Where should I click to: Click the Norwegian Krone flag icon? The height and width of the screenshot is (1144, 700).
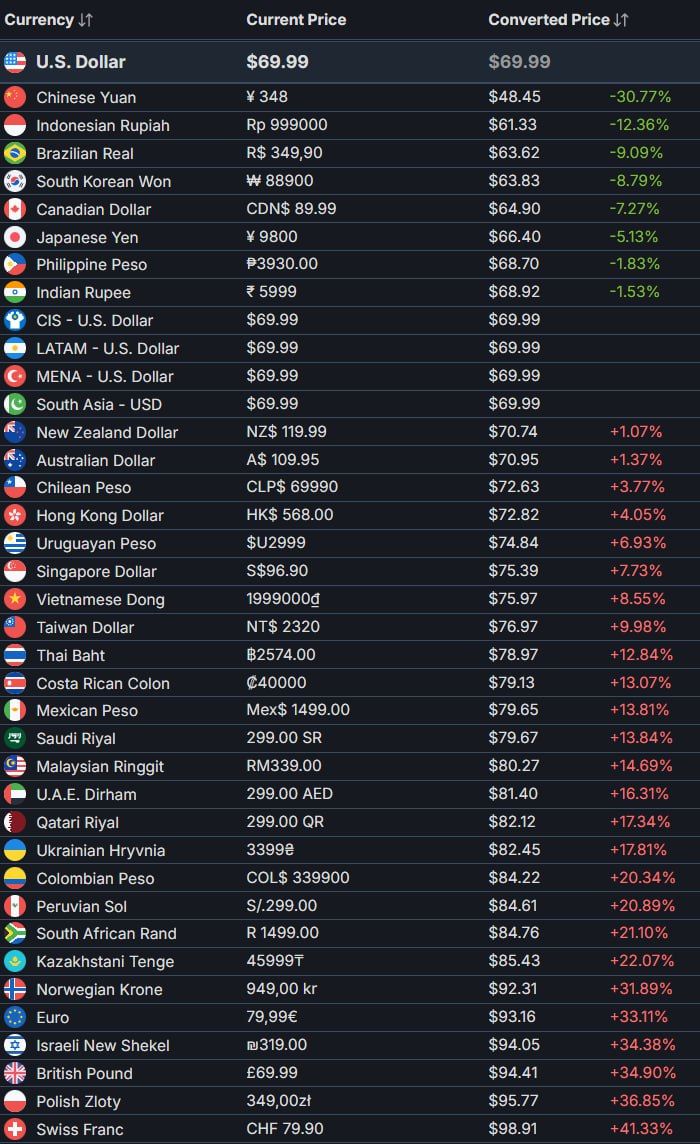point(15,989)
